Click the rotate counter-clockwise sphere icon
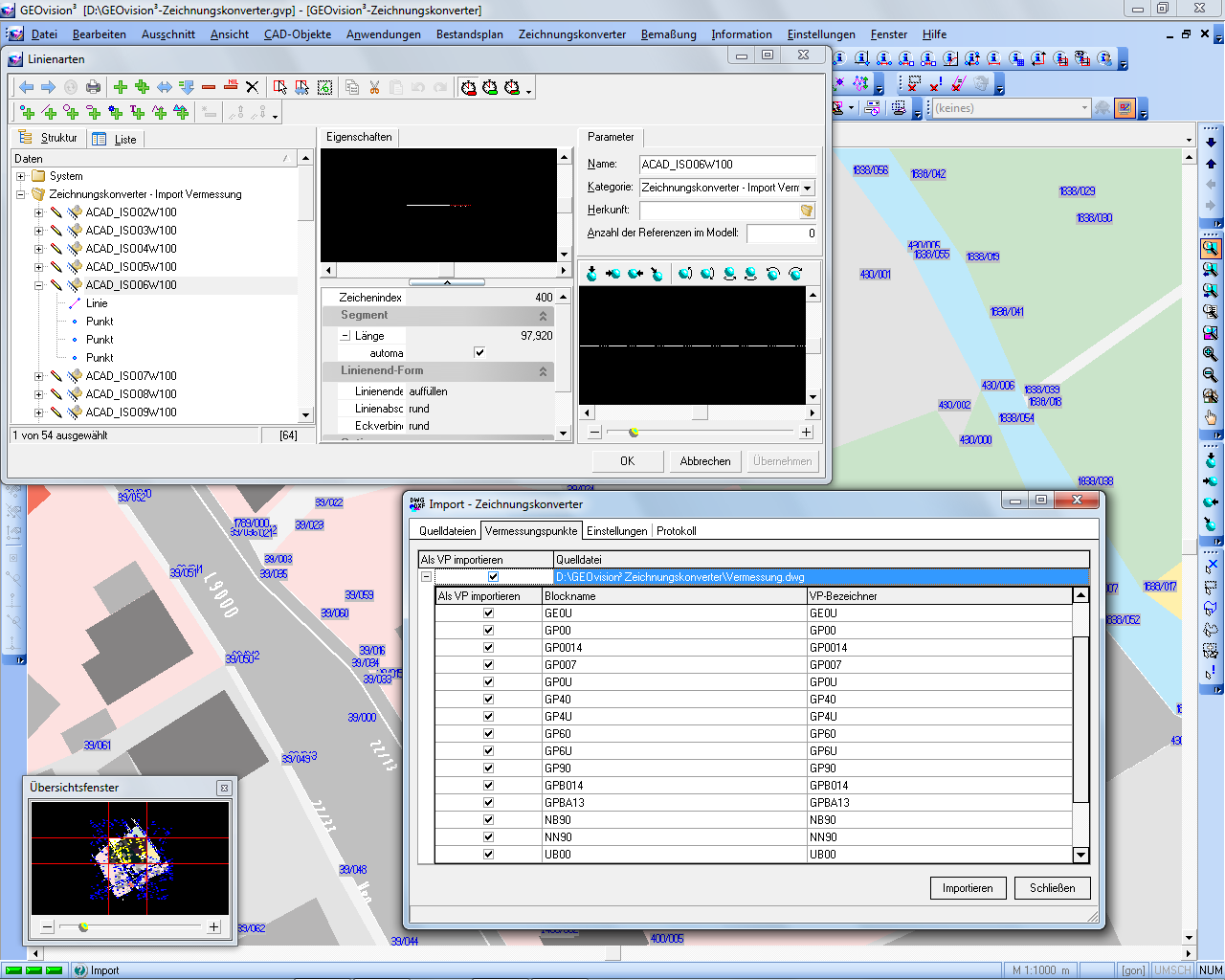This screenshot has width=1225, height=980. [772, 274]
